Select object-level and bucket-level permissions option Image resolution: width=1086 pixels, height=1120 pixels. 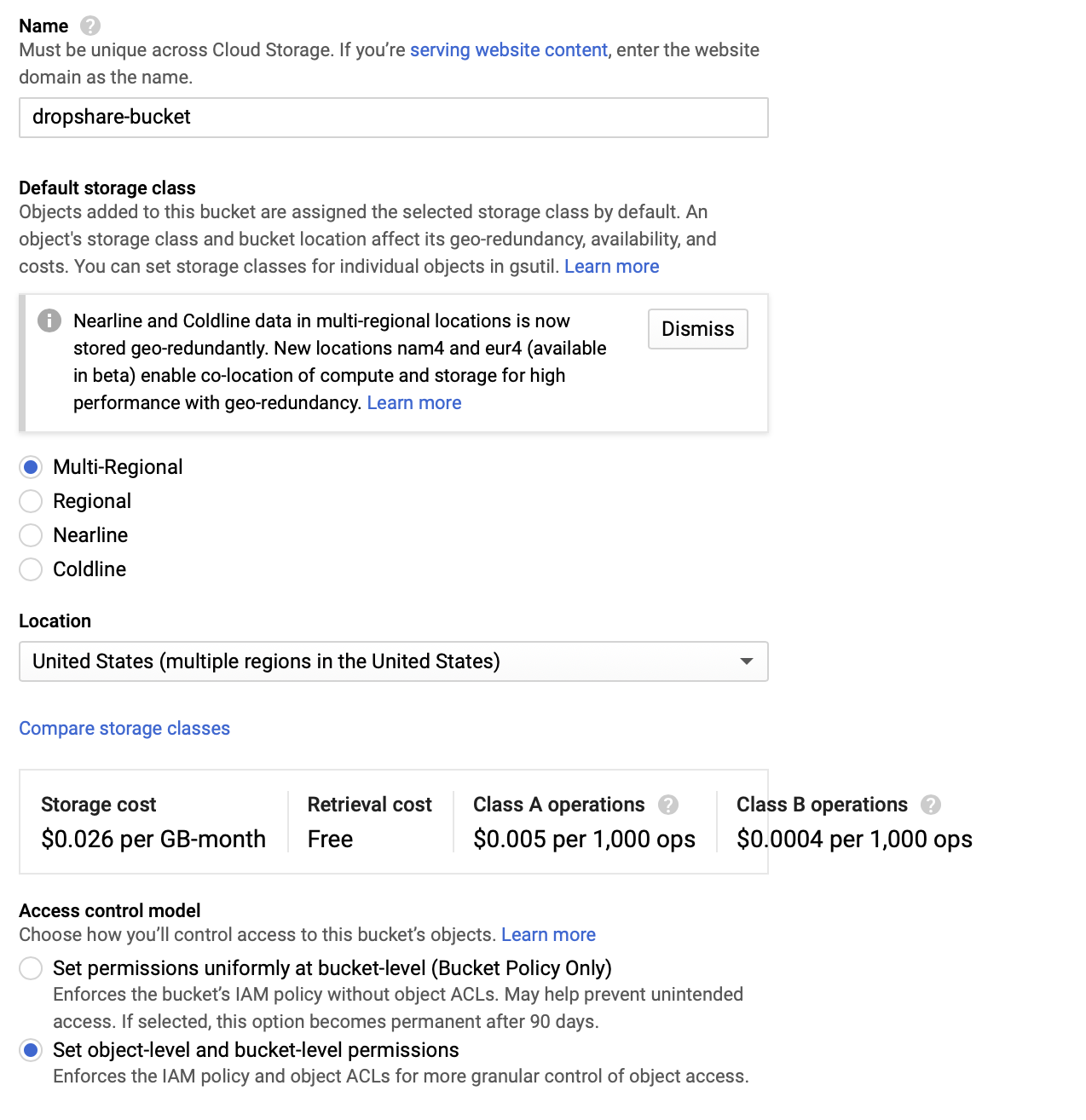pos(31,1050)
